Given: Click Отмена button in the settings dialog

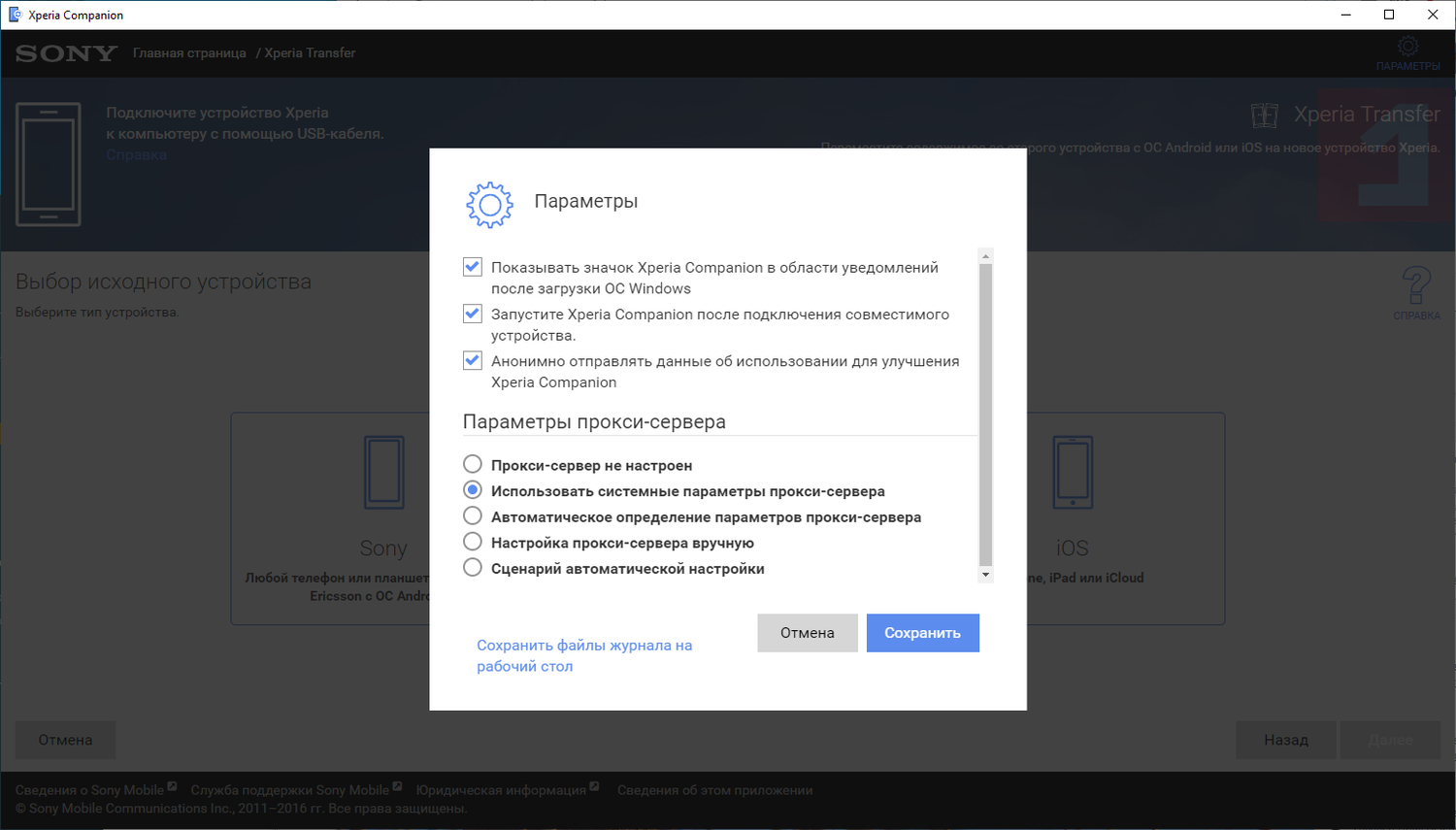Looking at the screenshot, I should pyautogui.click(x=808, y=633).
